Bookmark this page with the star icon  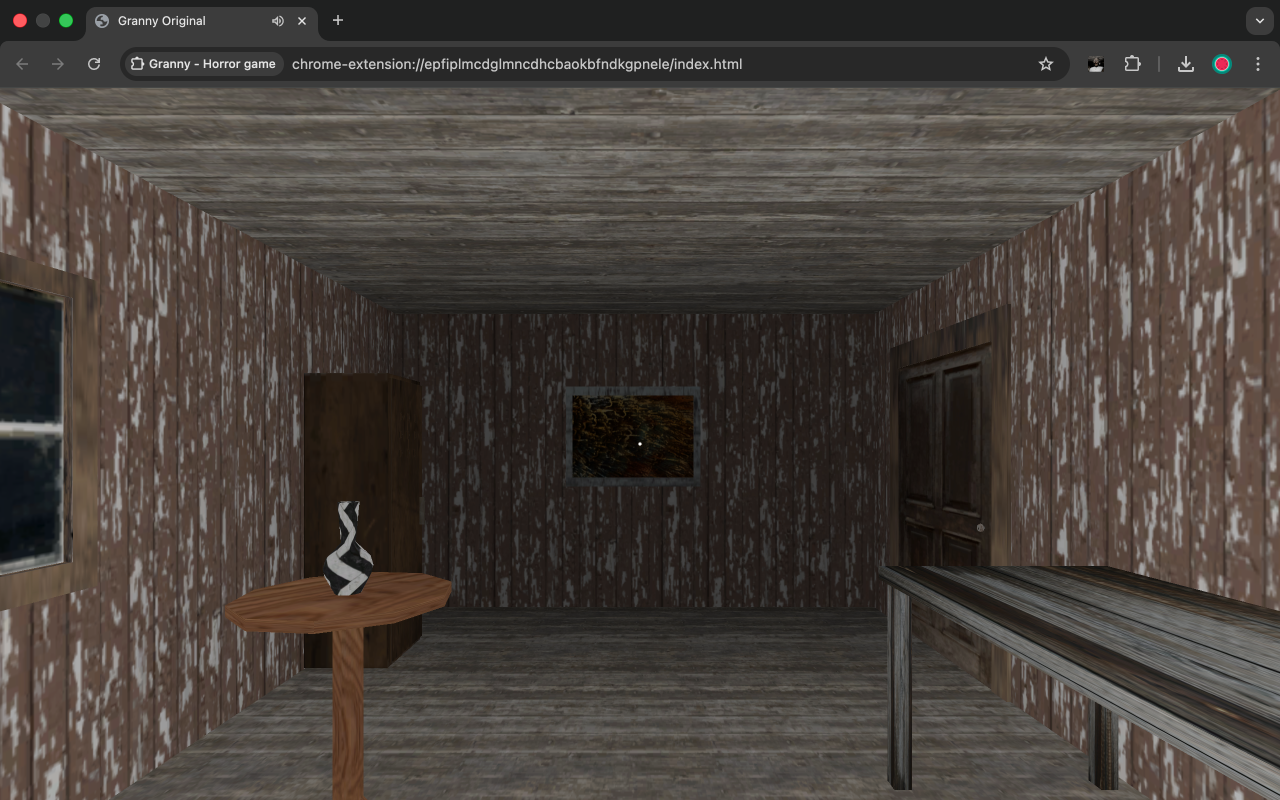(x=1046, y=64)
